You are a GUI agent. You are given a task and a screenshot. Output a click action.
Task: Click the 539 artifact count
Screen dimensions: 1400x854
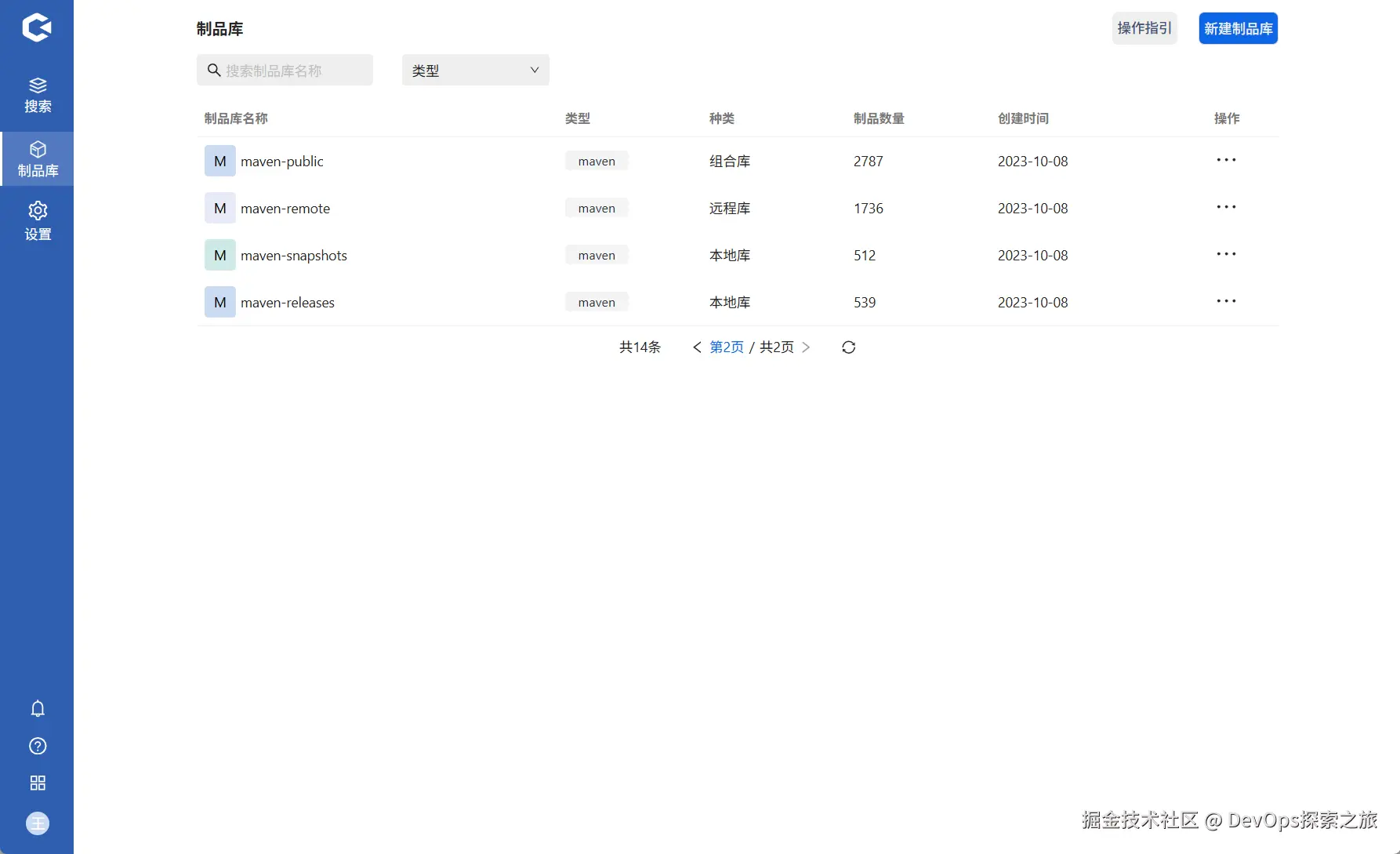point(865,302)
